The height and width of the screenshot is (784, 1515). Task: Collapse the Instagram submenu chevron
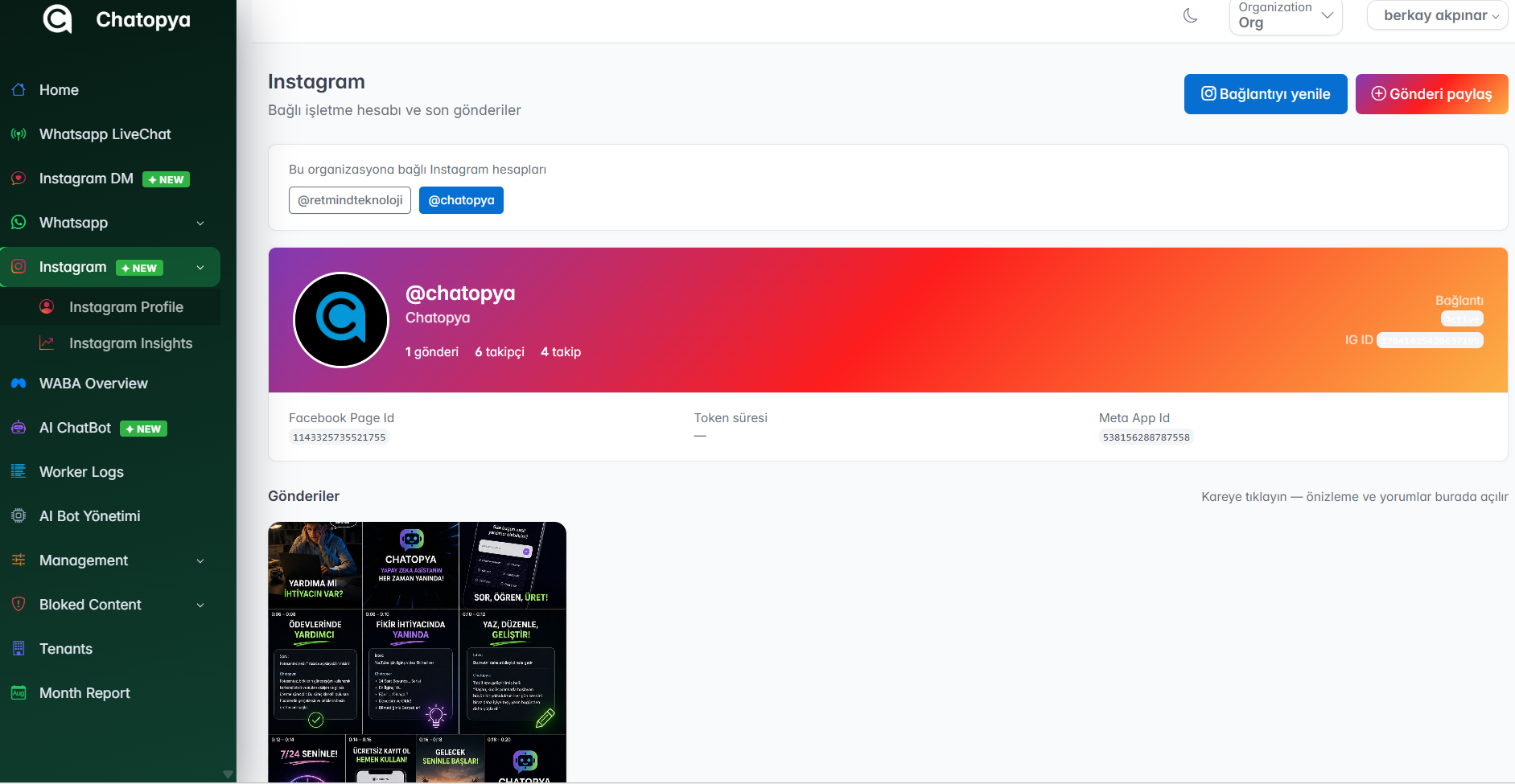point(200,267)
